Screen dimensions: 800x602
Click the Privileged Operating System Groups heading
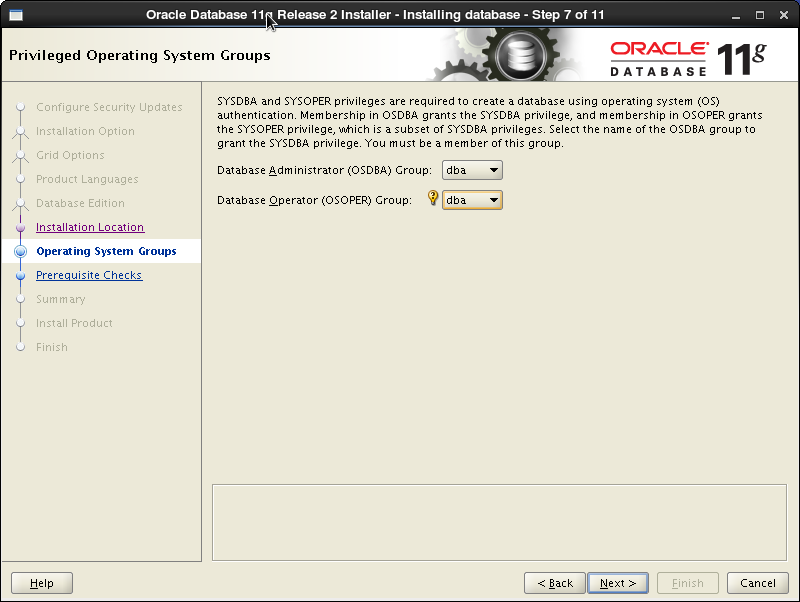[140, 55]
